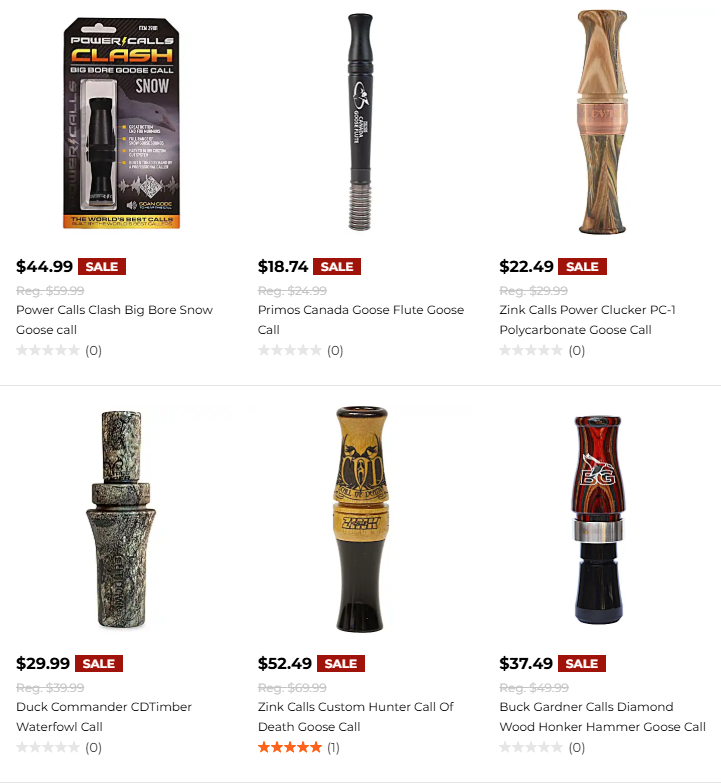This screenshot has height=783, width=721.
Task: Open Power Calls Clash Big Bore Snow Goose link
Action: click(114, 320)
